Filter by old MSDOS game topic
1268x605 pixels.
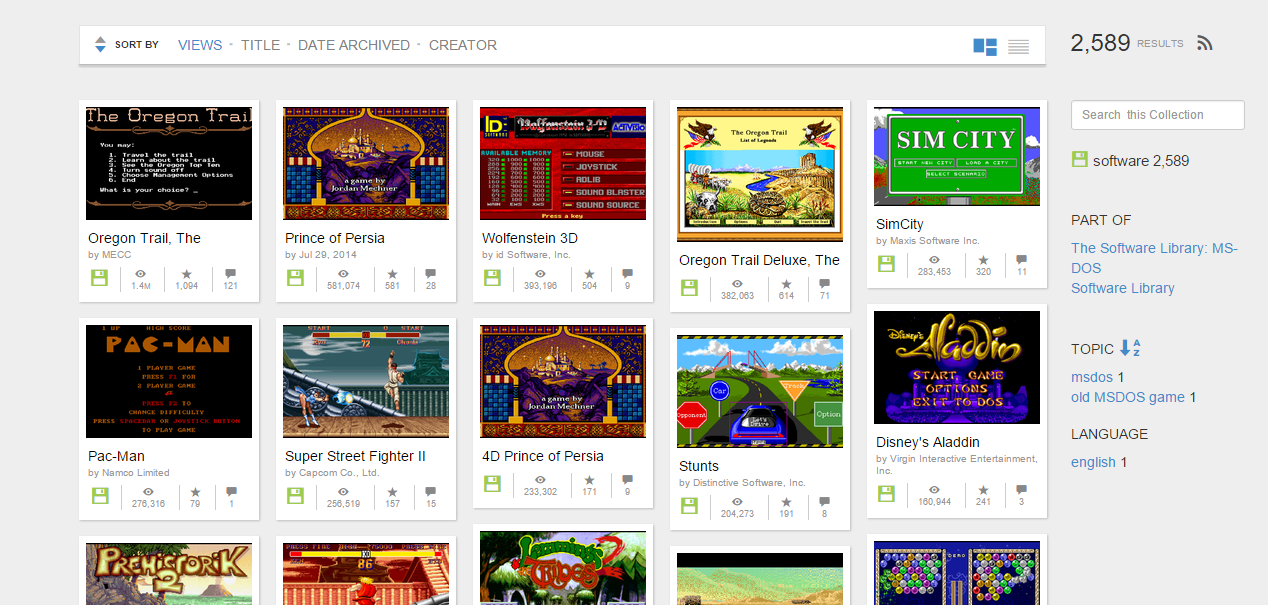click(x=1128, y=397)
